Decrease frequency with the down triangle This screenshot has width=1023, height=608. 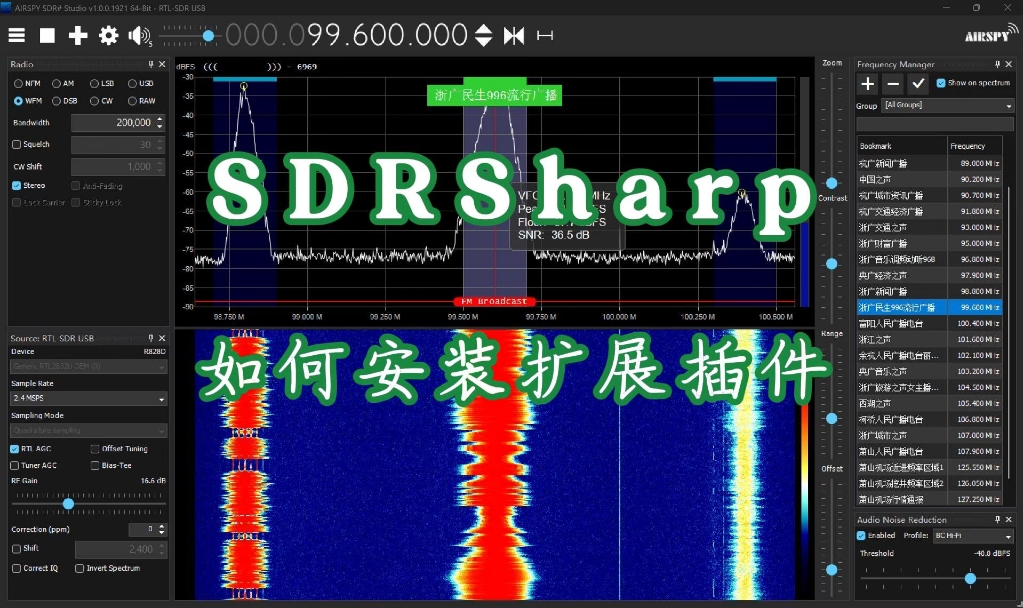point(483,42)
